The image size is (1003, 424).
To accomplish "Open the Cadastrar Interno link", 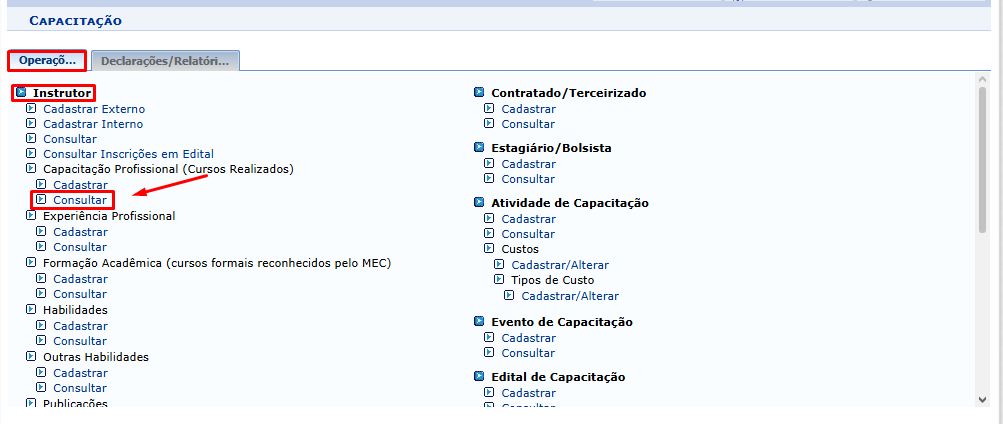I will [x=93, y=124].
